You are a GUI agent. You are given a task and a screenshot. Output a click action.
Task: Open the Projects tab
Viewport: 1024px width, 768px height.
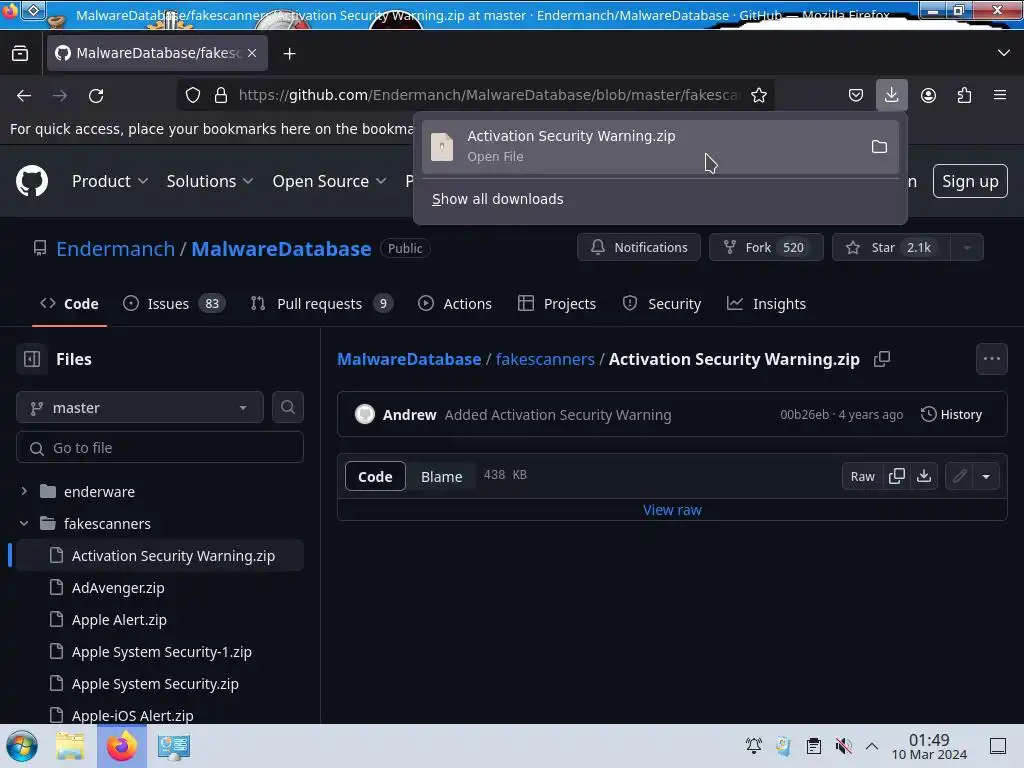coord(556,304)
